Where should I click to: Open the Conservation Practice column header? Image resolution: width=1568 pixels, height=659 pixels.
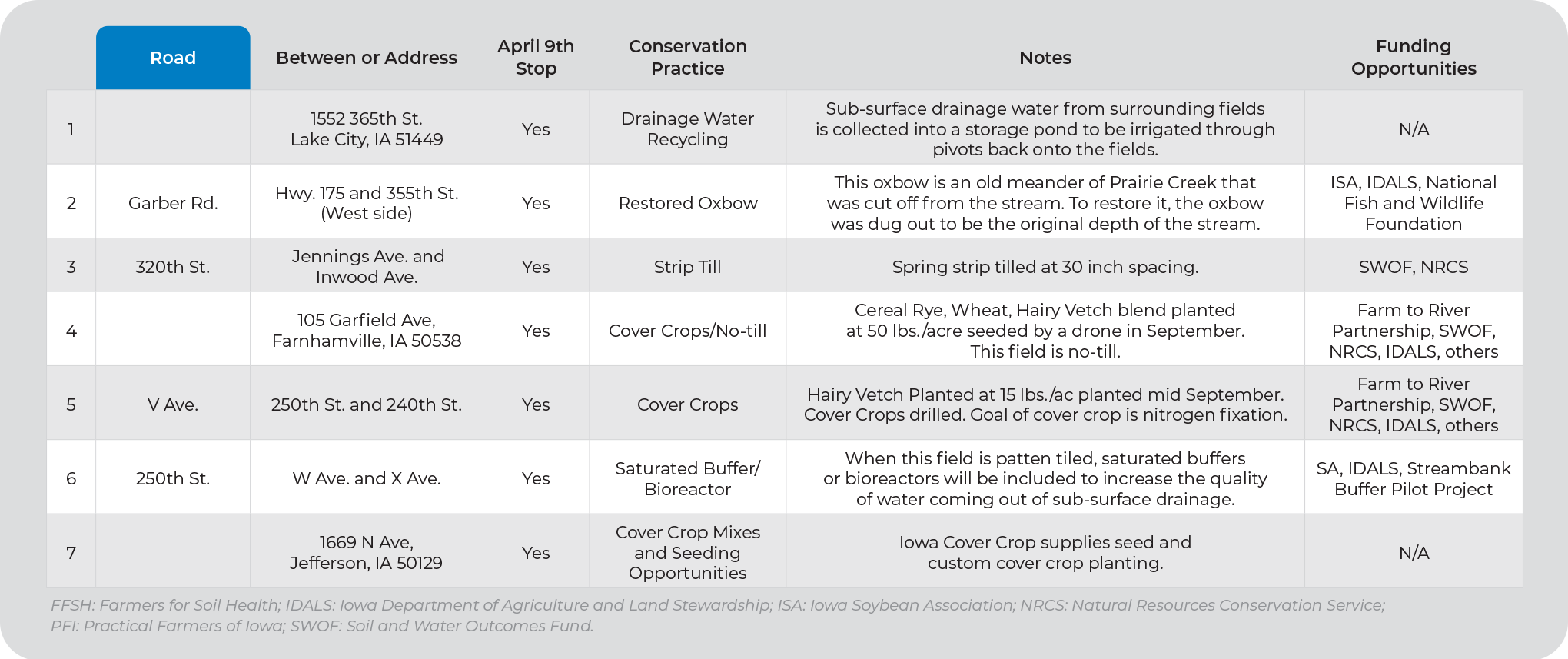tap(687, 58)
